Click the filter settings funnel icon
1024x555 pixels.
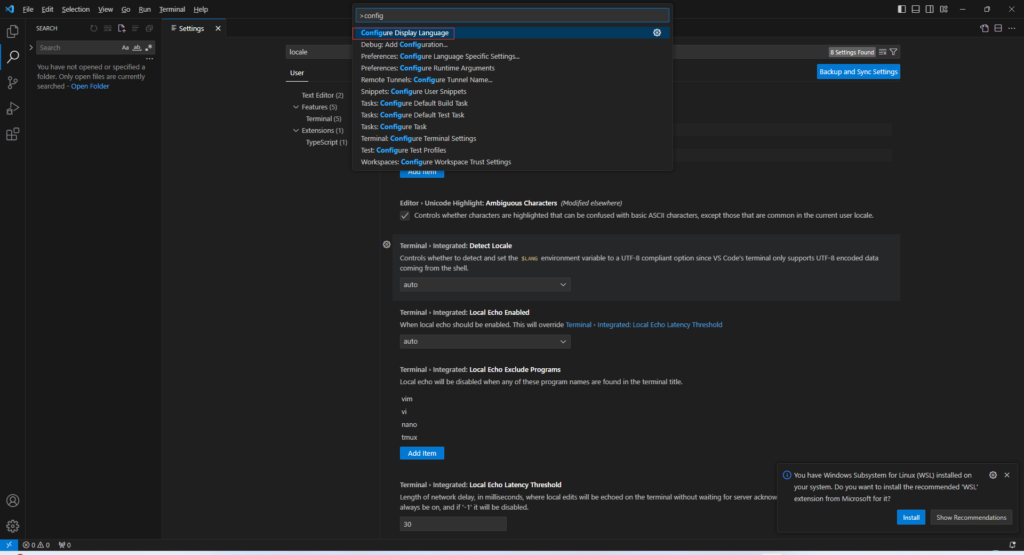coord(894,52)
